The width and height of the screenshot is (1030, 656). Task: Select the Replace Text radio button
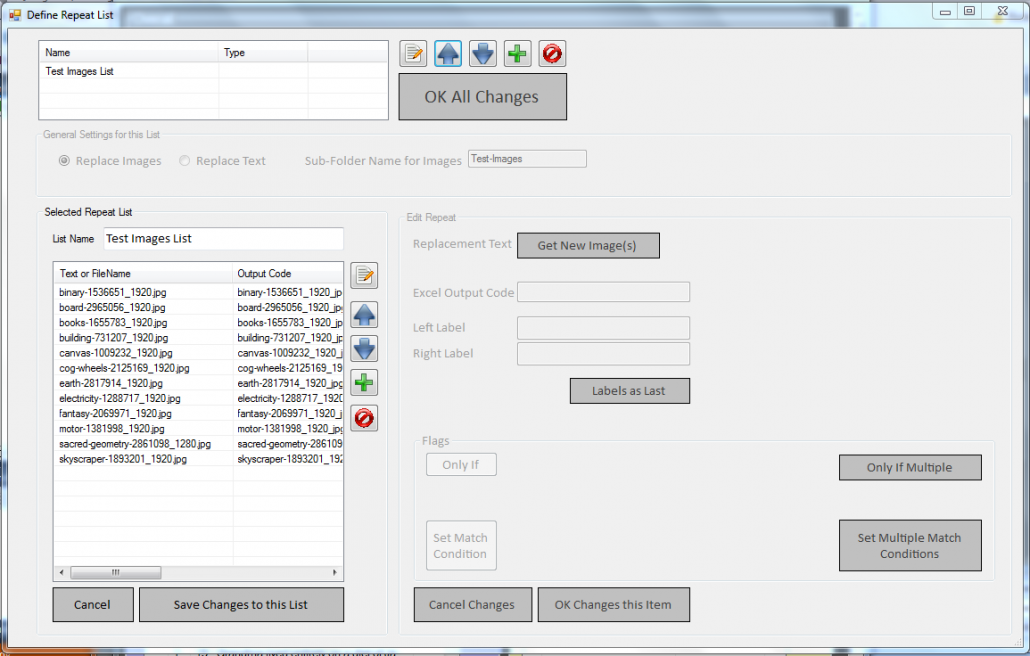point(184,161)
